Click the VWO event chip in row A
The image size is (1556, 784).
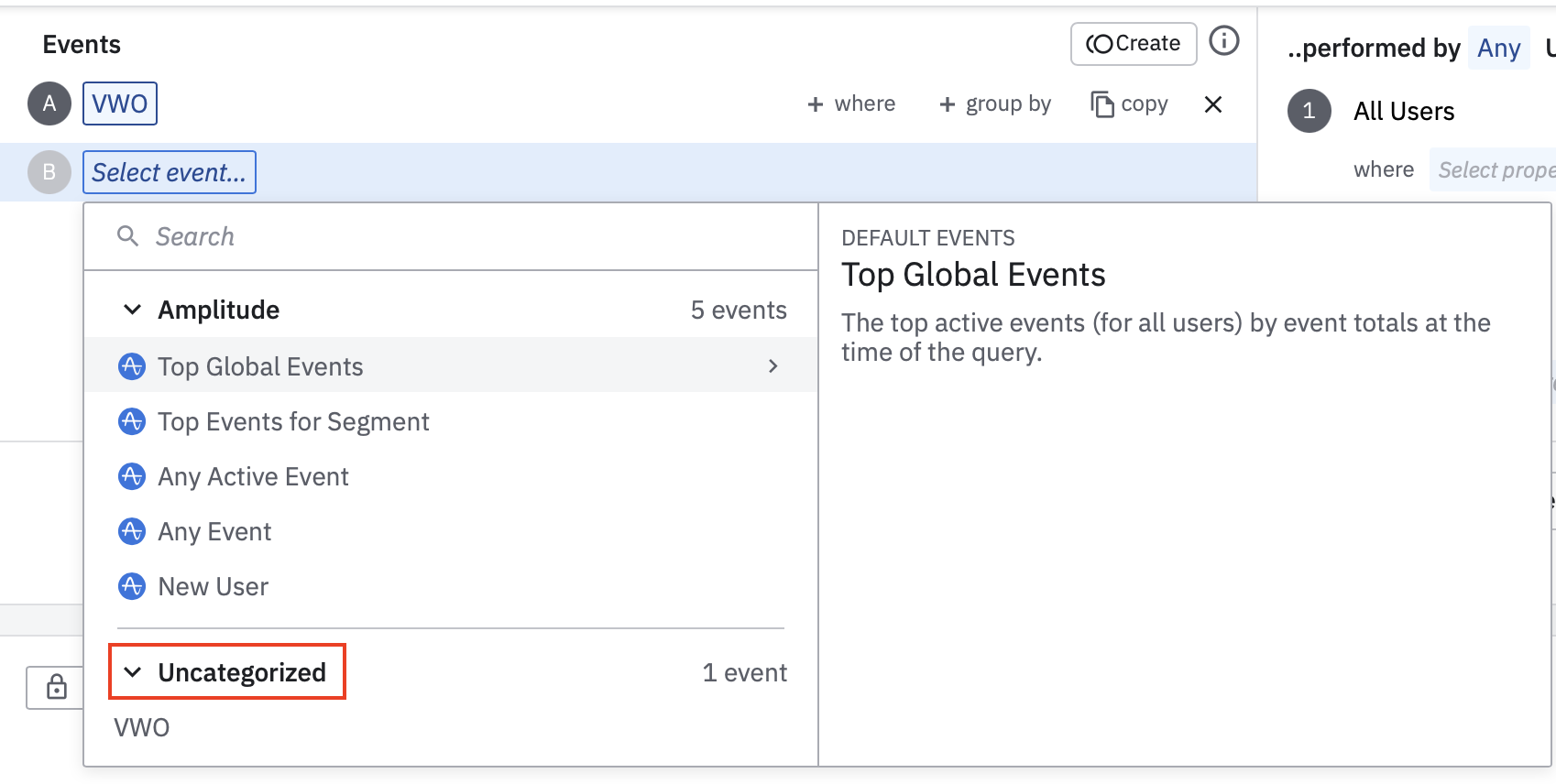120,103
